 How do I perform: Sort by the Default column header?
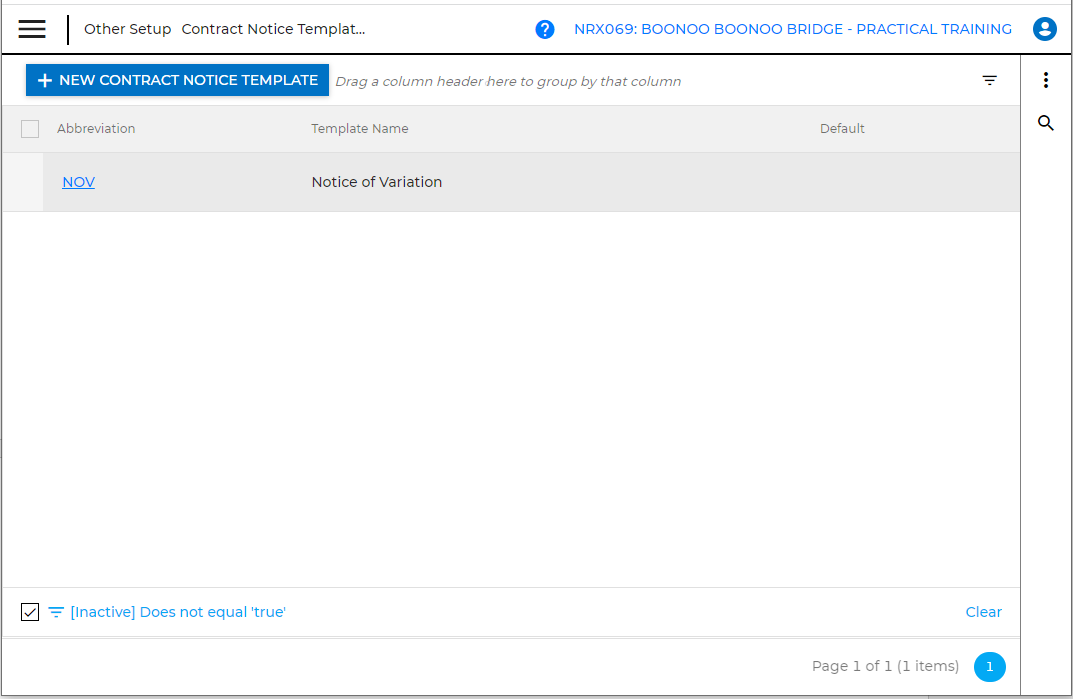[842, 129]
